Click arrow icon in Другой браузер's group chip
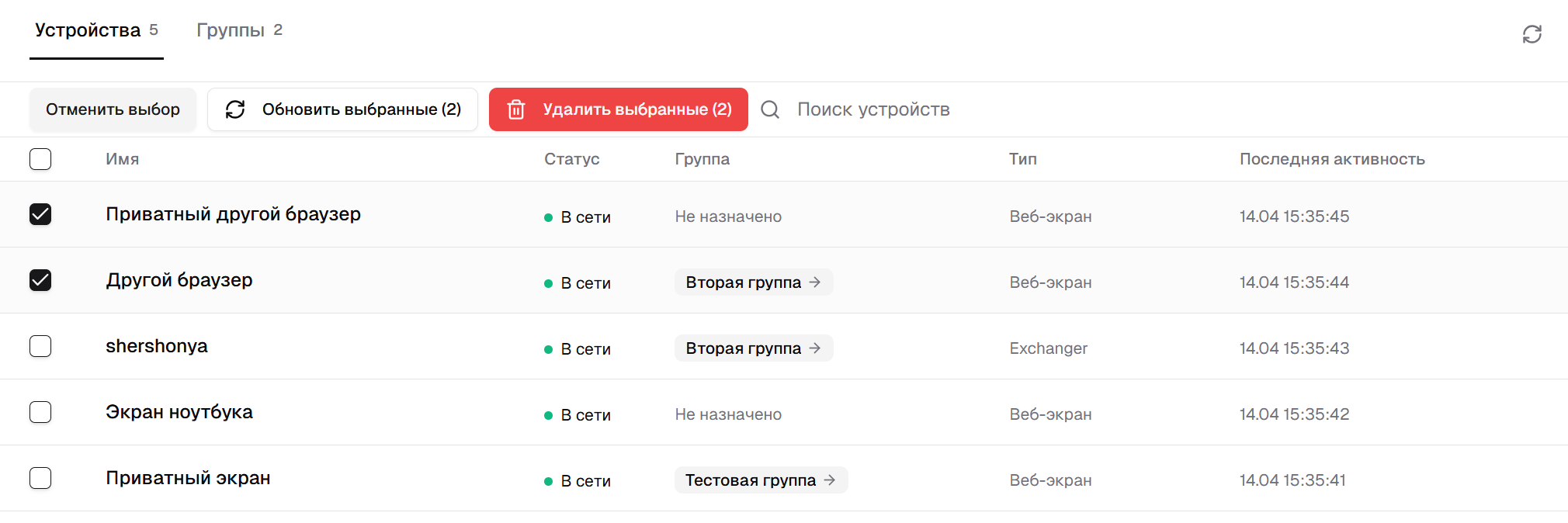 tap(814, 282)
